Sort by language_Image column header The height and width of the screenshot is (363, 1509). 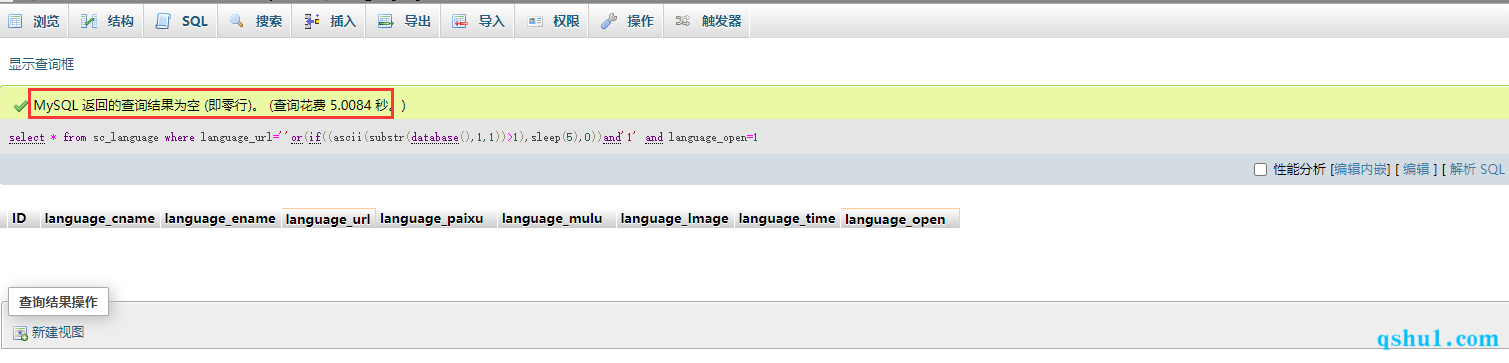click(674, 218)
